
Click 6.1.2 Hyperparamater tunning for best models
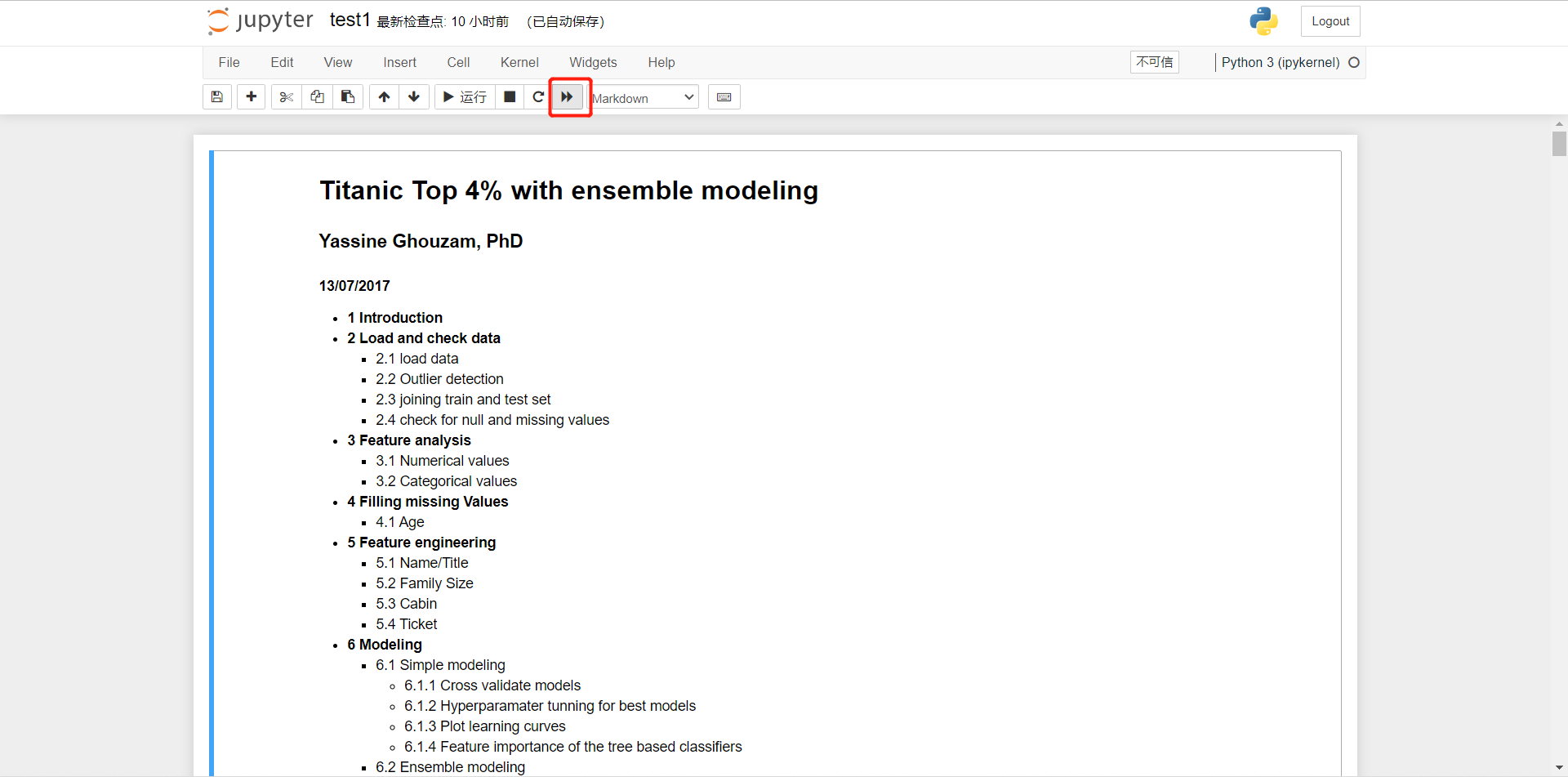click(x=550, y=706)
